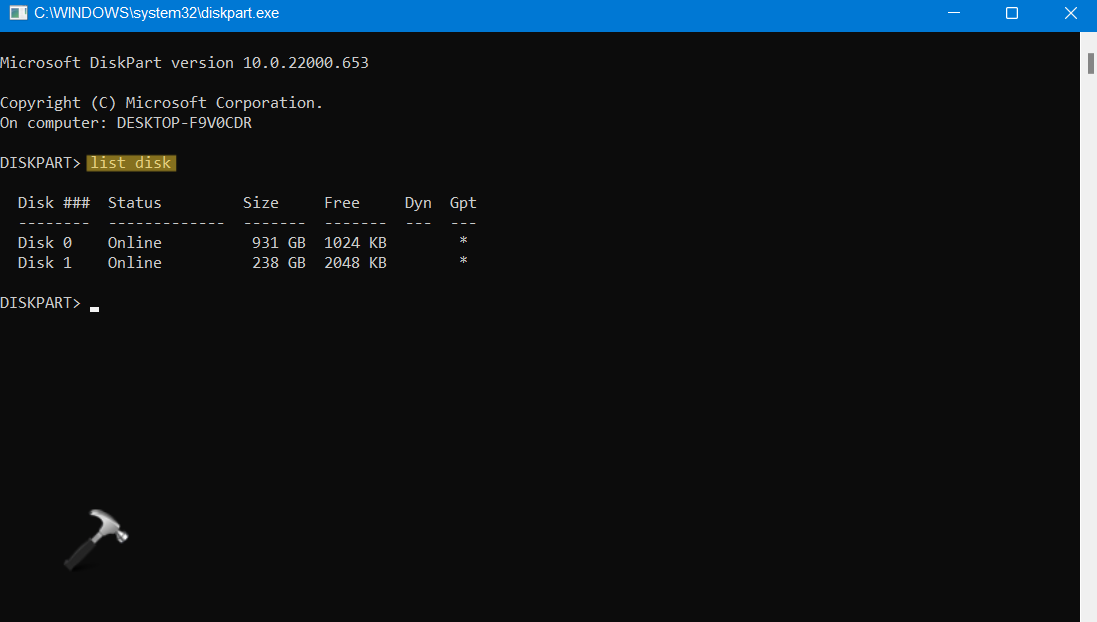Click the 'Free' column header
Screen dimensions: 1097x622
tap(341, 203)
